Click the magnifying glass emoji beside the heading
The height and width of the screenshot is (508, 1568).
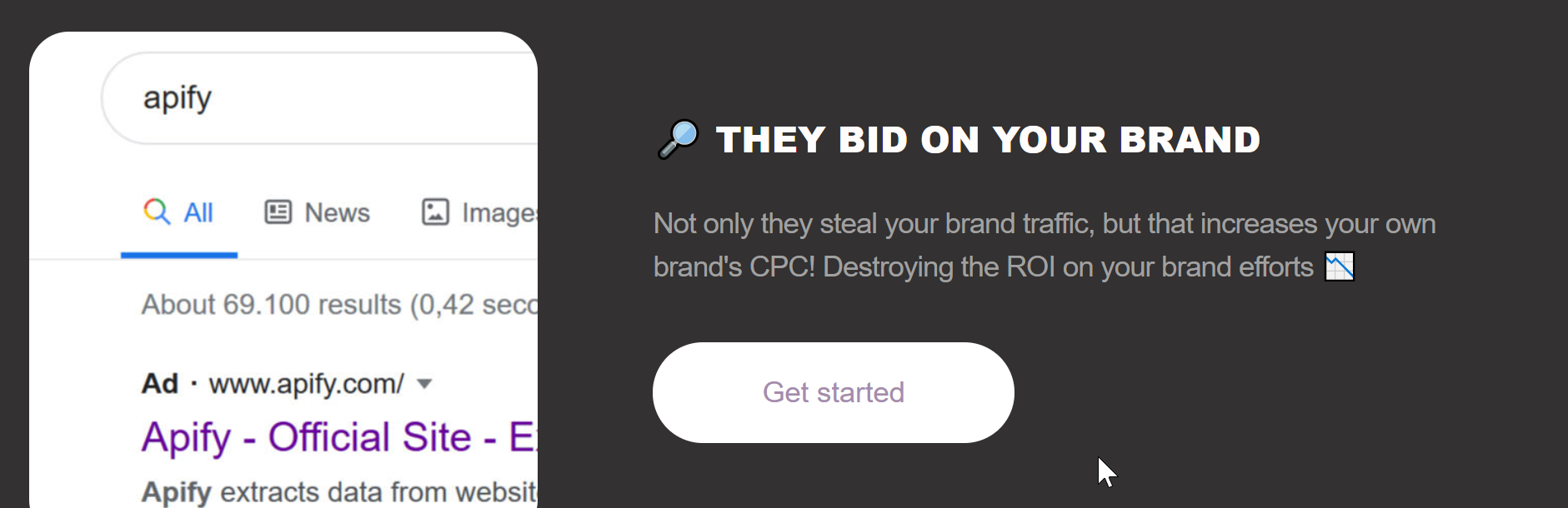(678, 139)
